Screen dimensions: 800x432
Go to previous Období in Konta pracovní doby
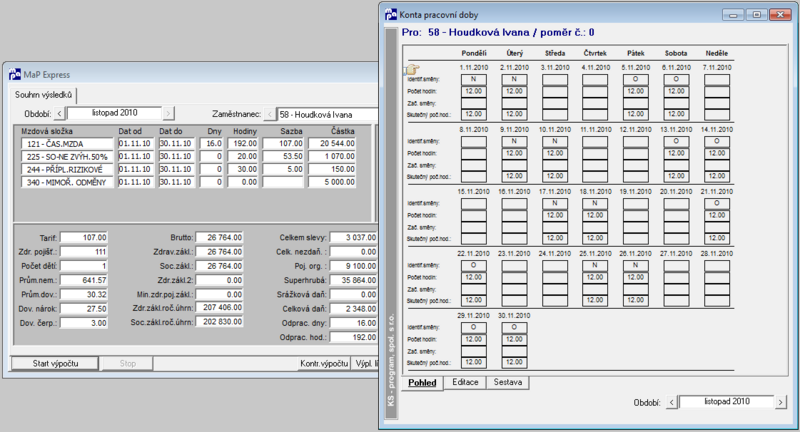(672, 402)
